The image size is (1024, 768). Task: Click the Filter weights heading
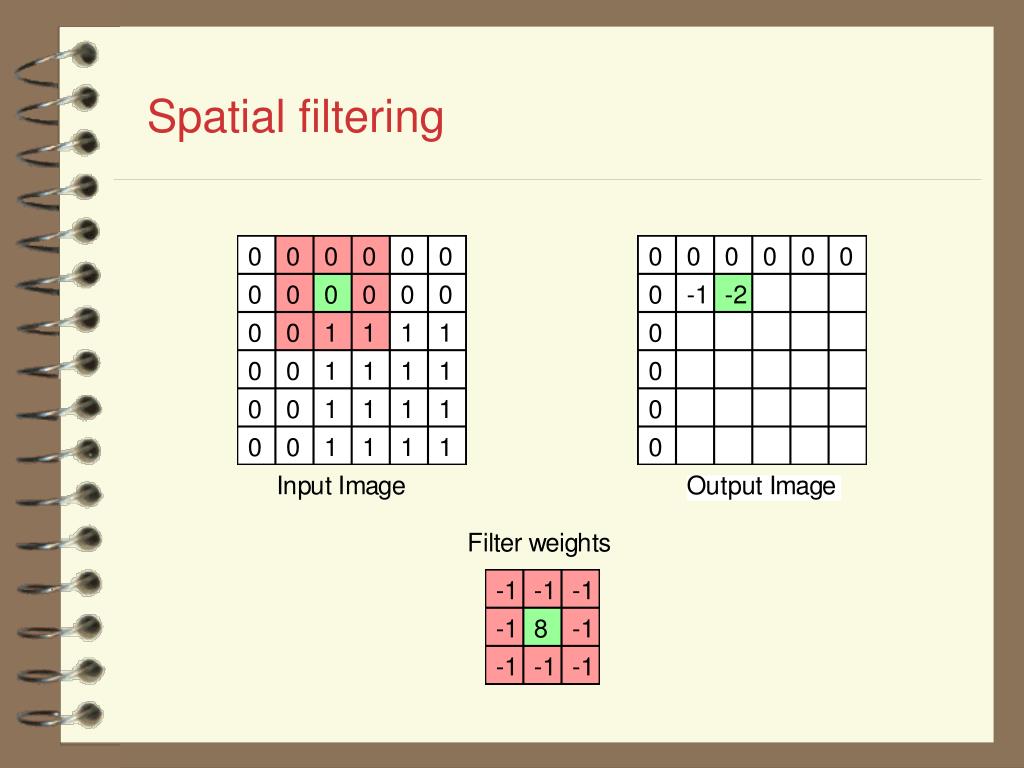click(539, 543)
